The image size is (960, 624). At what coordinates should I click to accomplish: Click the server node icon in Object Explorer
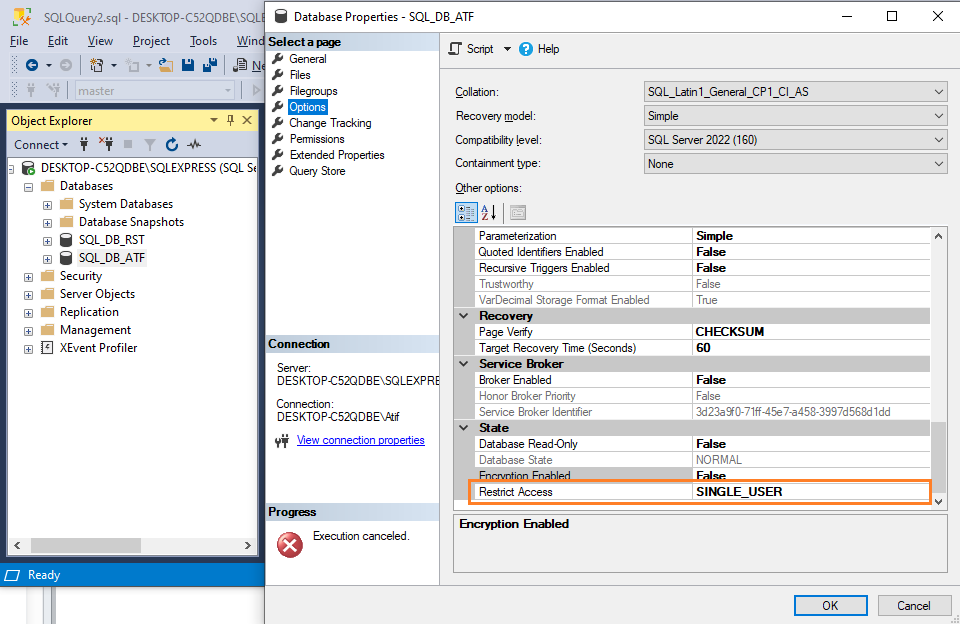pos(28,168)
